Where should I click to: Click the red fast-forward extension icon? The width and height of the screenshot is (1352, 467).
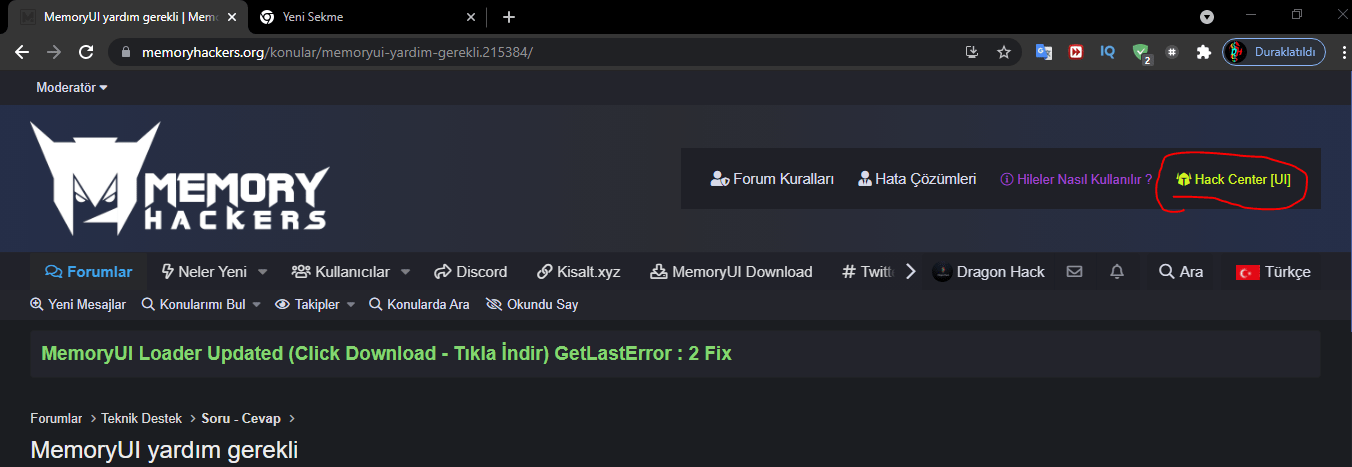pyautogui.click(x=1076, y=51)
